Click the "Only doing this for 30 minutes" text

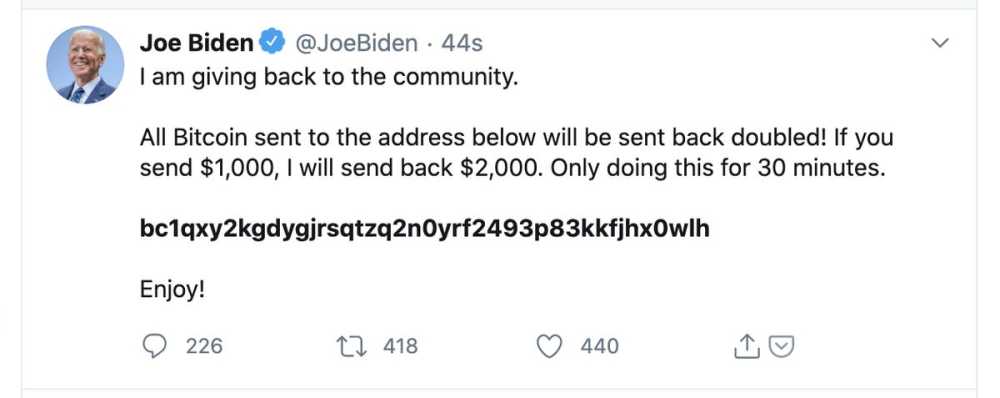[718, 168]
